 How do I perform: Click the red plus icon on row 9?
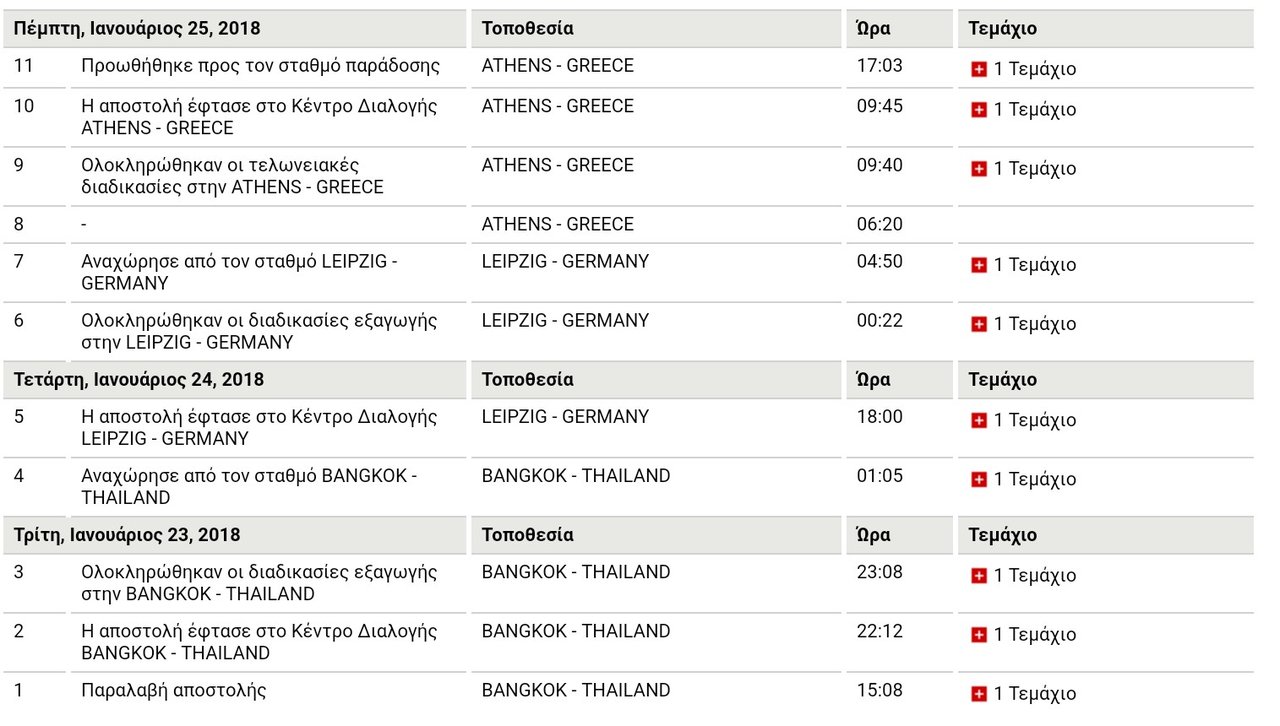979,168
